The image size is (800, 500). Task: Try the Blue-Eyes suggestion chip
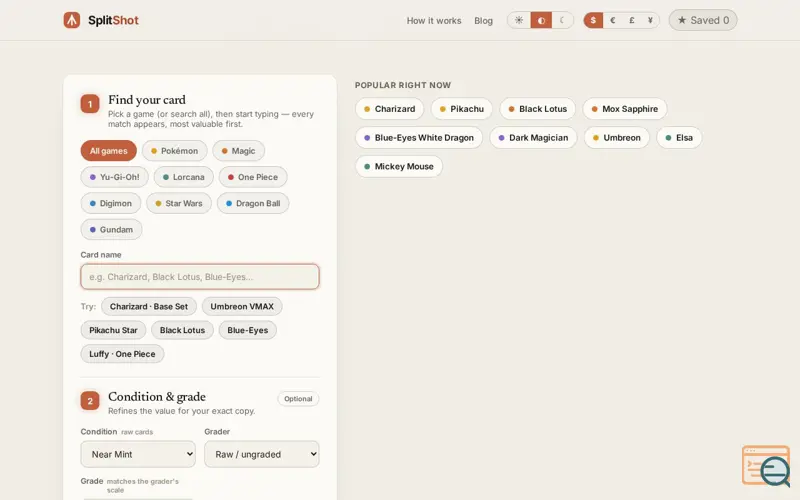pos(247,330)
